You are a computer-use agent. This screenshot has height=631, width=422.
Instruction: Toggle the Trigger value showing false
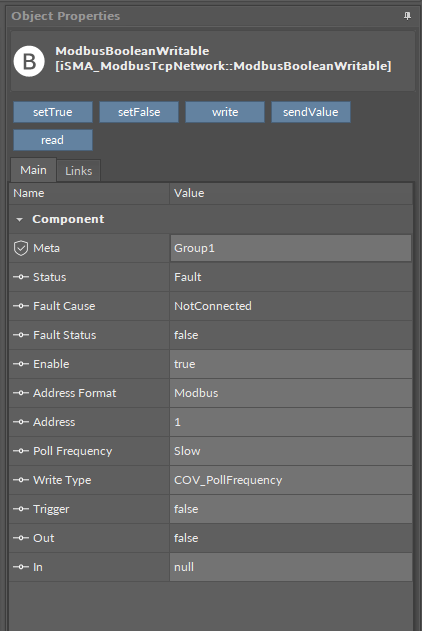291,509
